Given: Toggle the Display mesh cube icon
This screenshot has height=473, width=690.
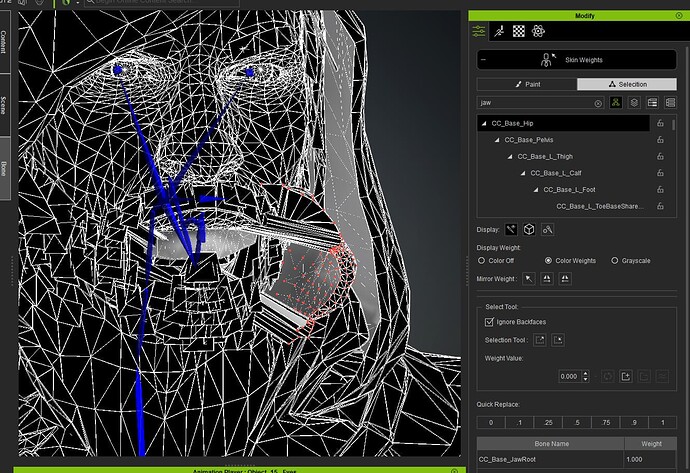Looking at the screenshot, I should 529,230.
